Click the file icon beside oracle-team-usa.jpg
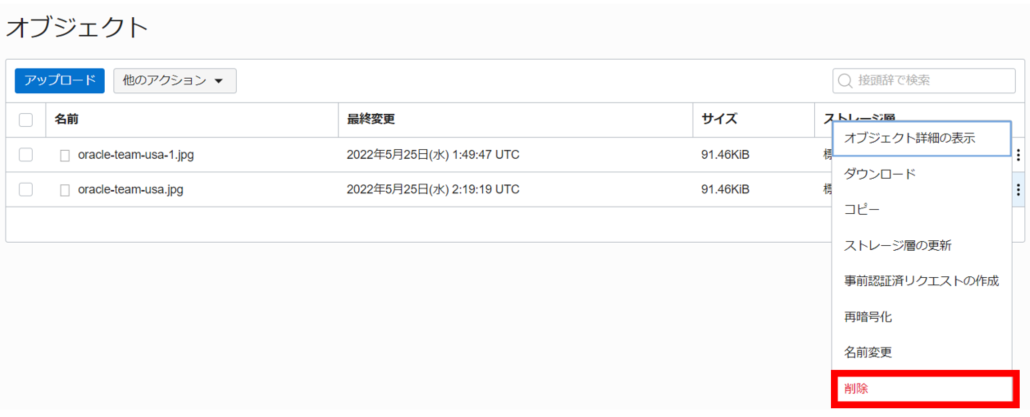 click(65, 190)
